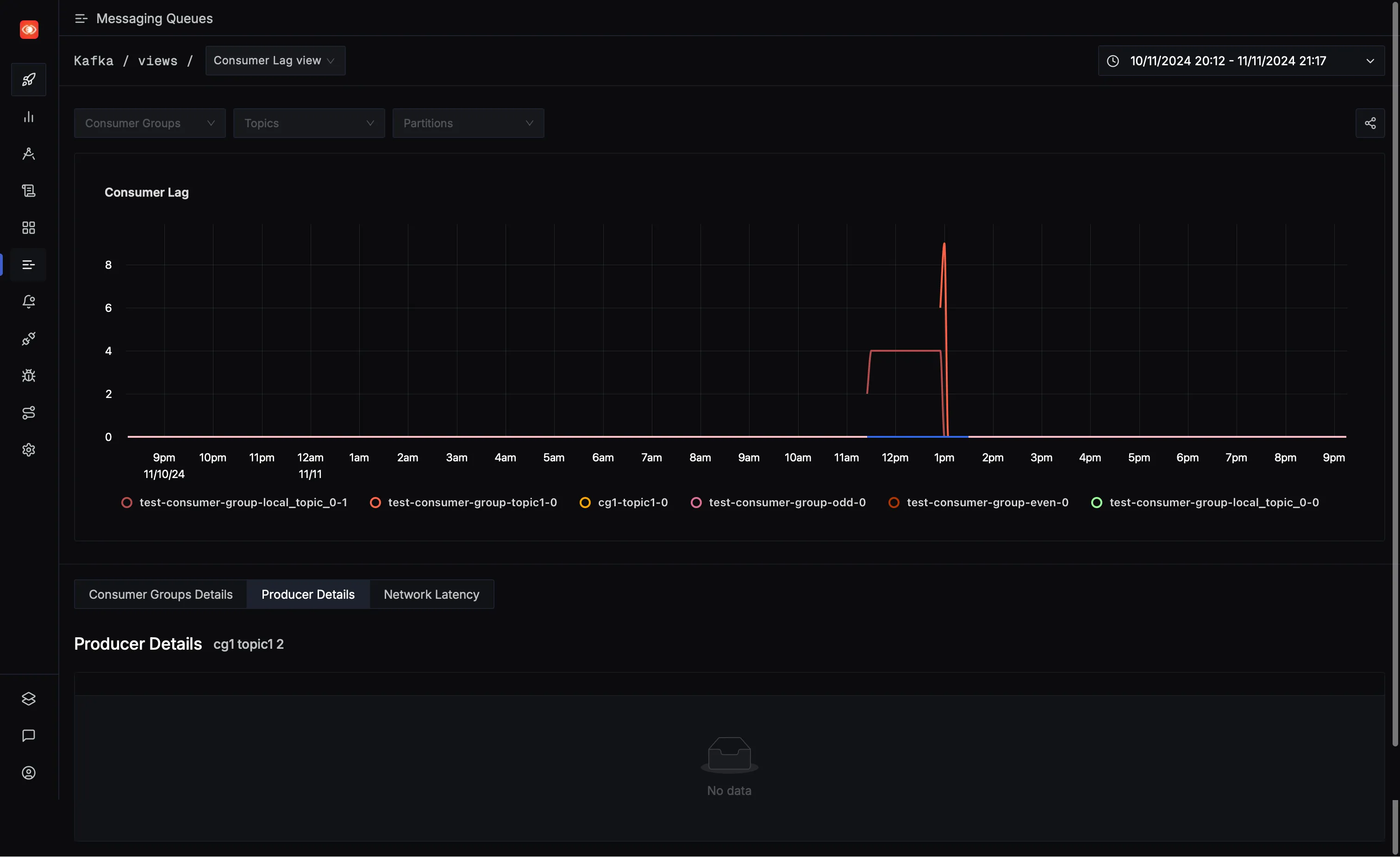Click the Messaging Queues header menu icon

[x=81, y=19]
